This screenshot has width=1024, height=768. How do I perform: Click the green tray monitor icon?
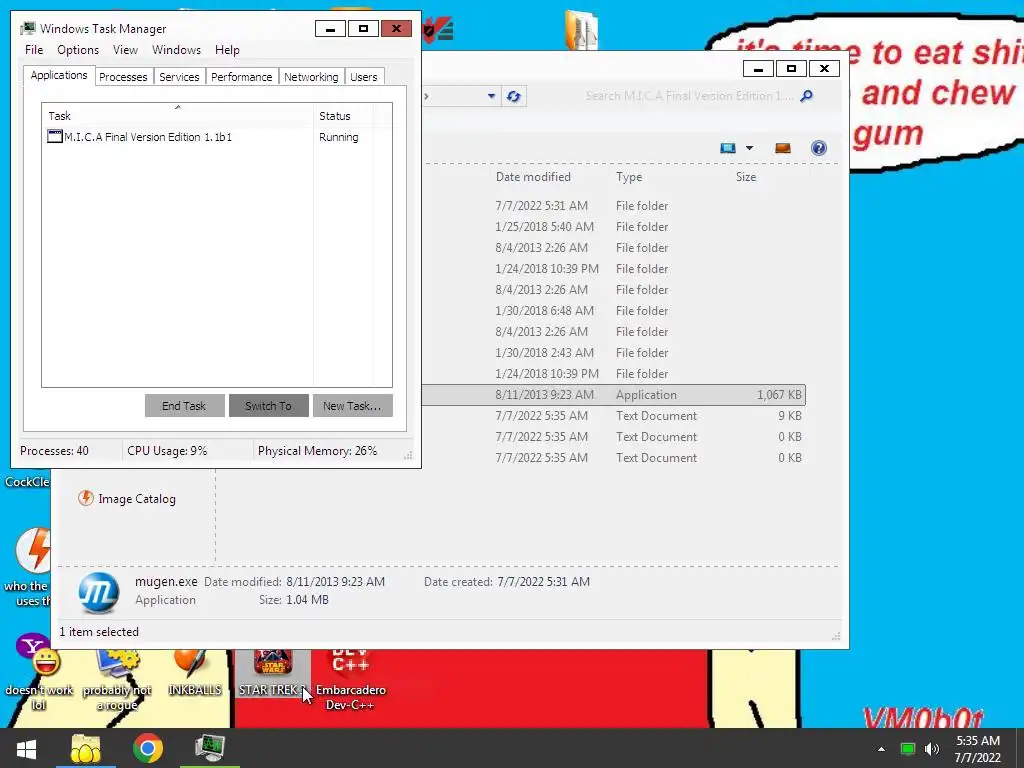pyautogui.click(x=908, y=749)
